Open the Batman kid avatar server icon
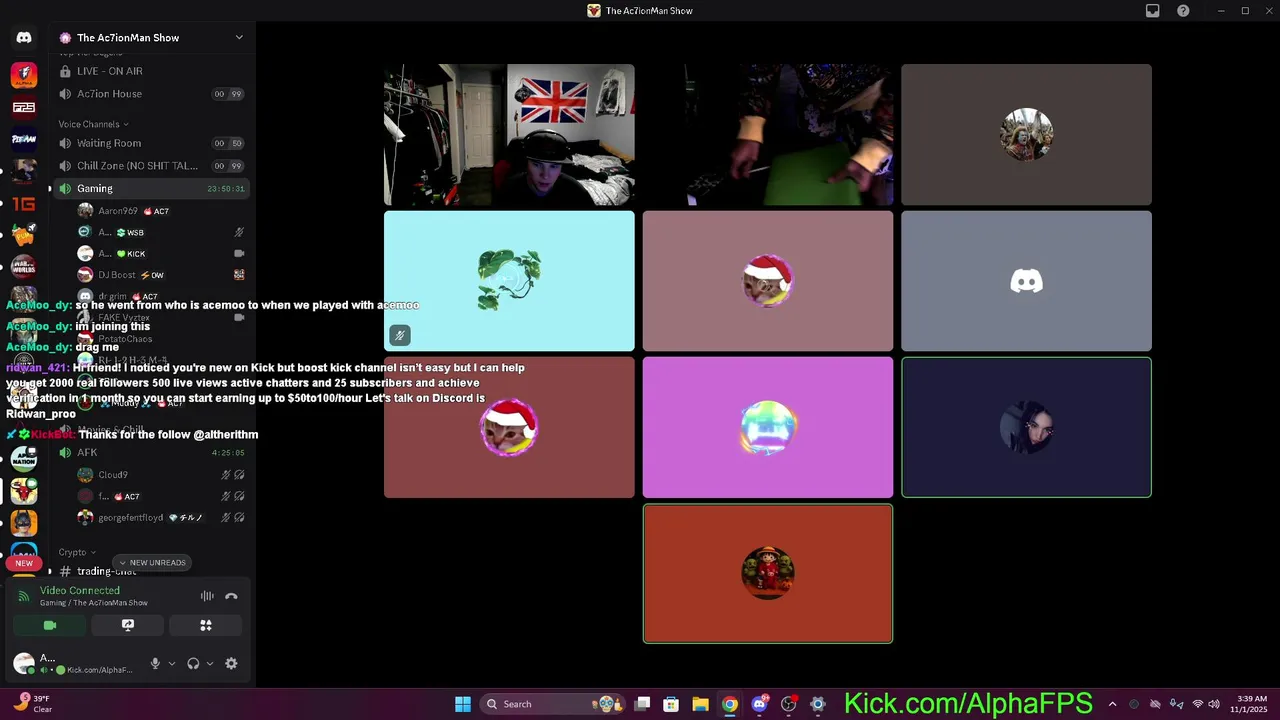The width and height of the screenshot is (1280, 720). click(24, 523)
